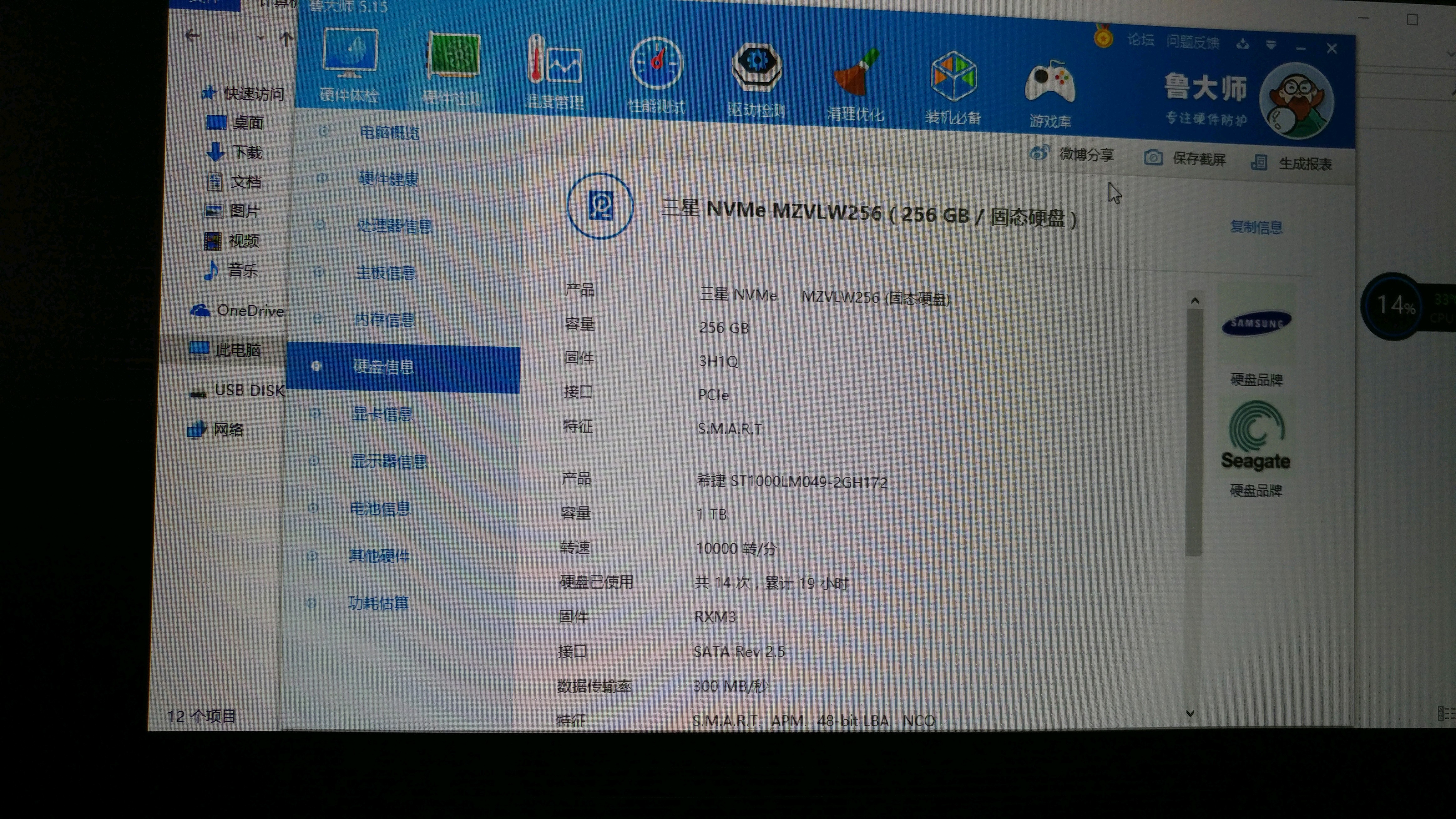Select 显示器信息 in sidebar
The width and height of the screenshot is (1456, 819).
389,461
